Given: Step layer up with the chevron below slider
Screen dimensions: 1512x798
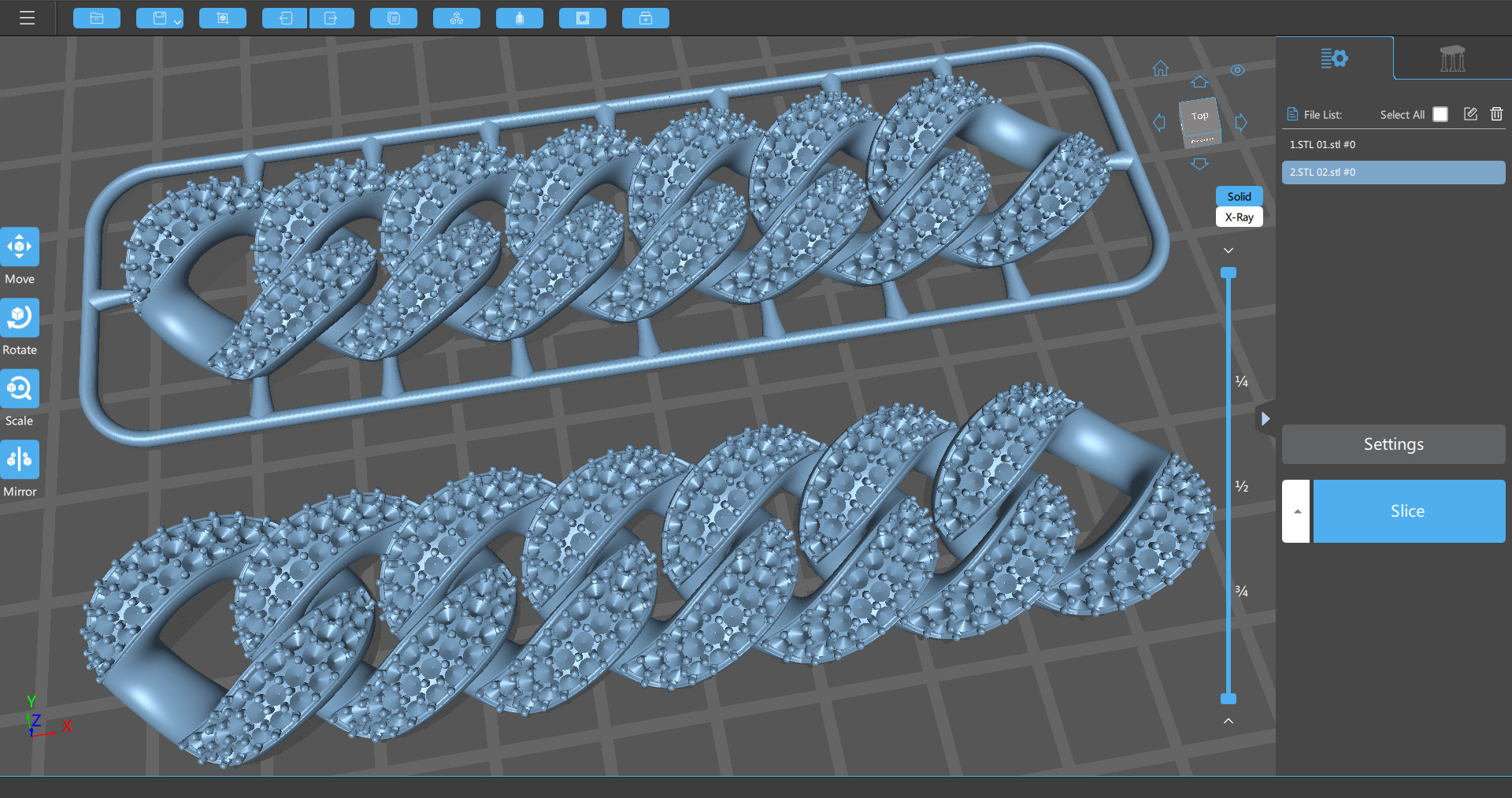Looking at the screenshot, I should pos(1228,721).
